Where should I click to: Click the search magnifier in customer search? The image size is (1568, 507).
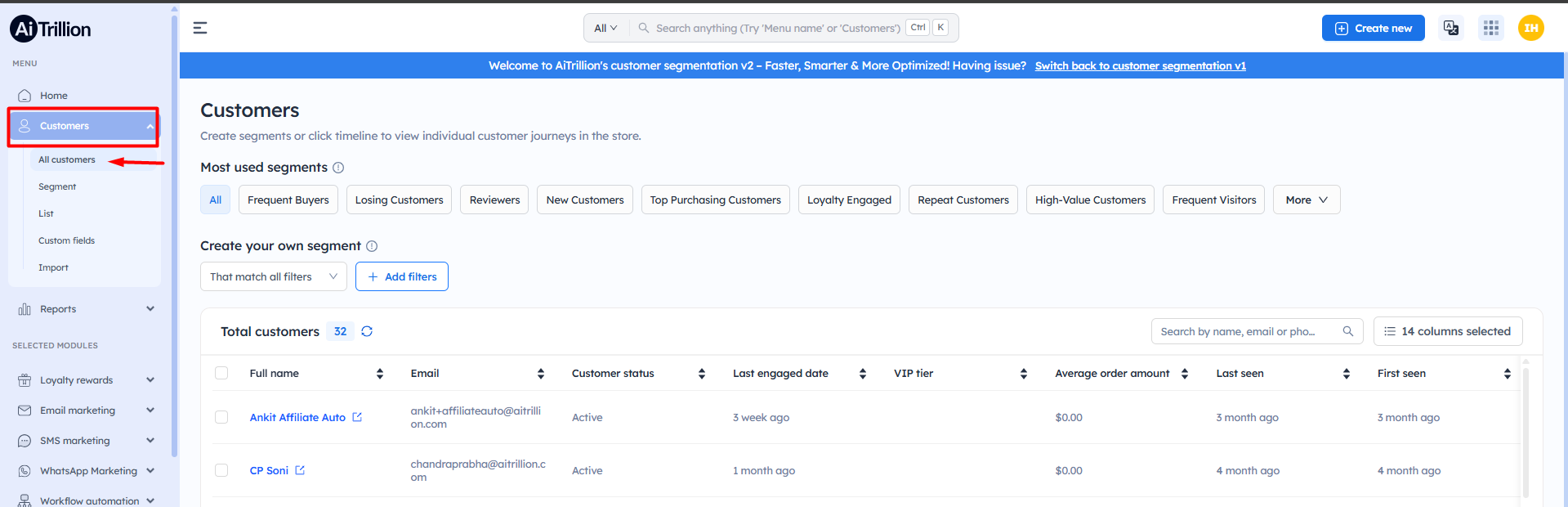[x=1348, y=331]
